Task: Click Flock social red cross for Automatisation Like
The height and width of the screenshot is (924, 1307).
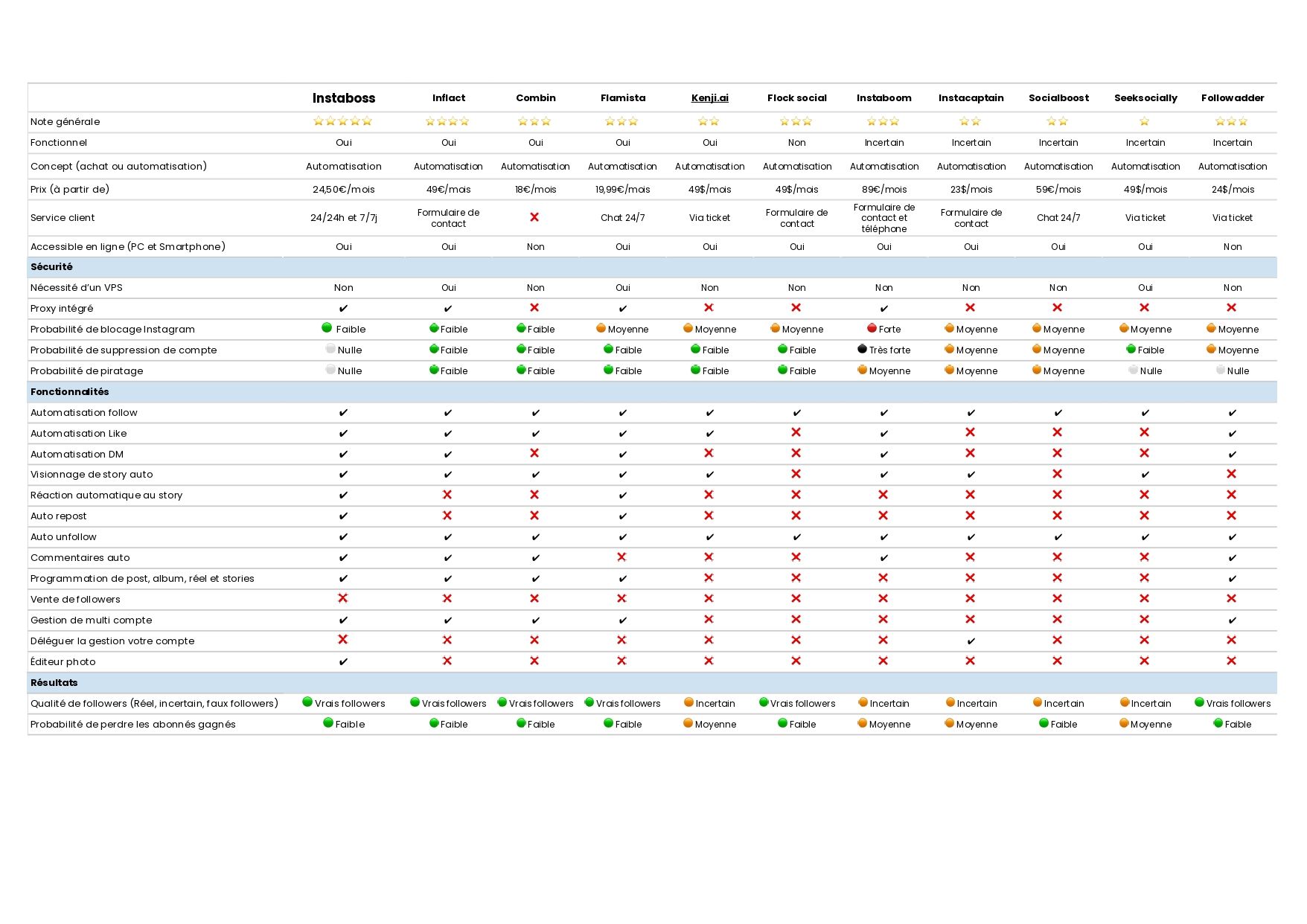Action: [796, 432]
